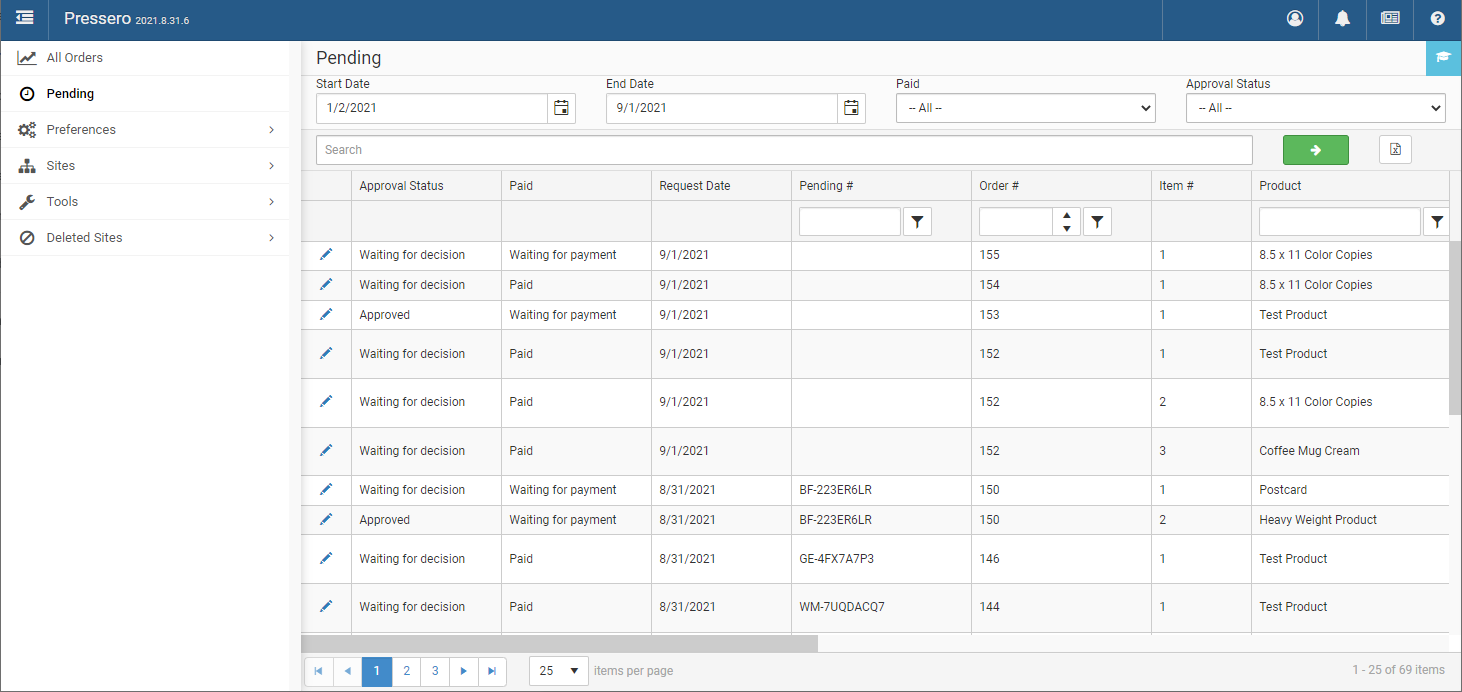Click the filter icon for Pending # column

coord(917,222)
